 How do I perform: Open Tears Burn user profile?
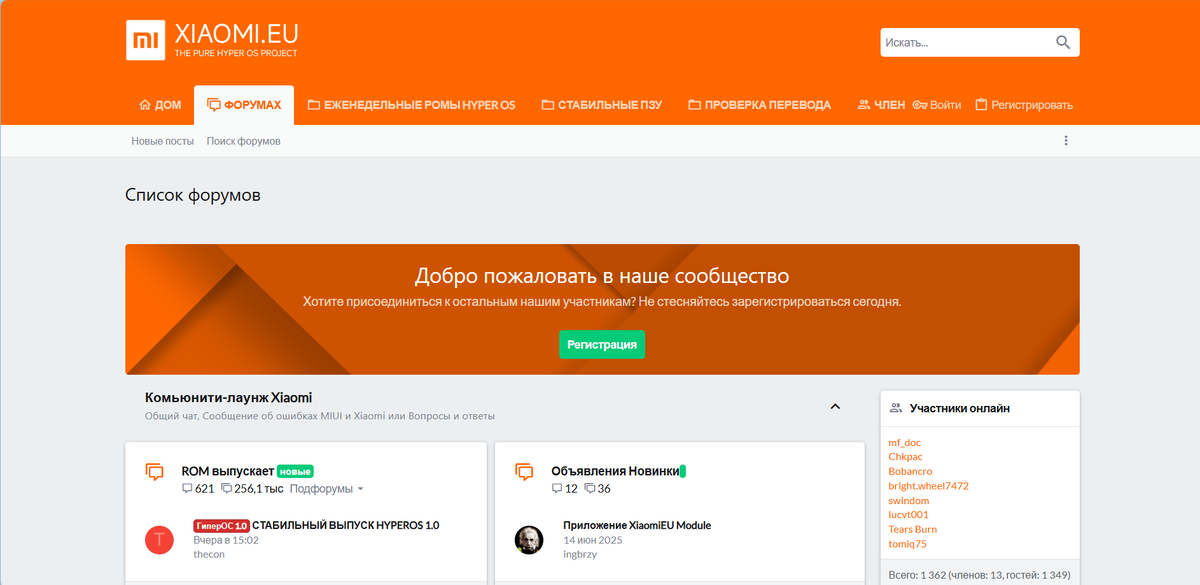tap(913, 529)
